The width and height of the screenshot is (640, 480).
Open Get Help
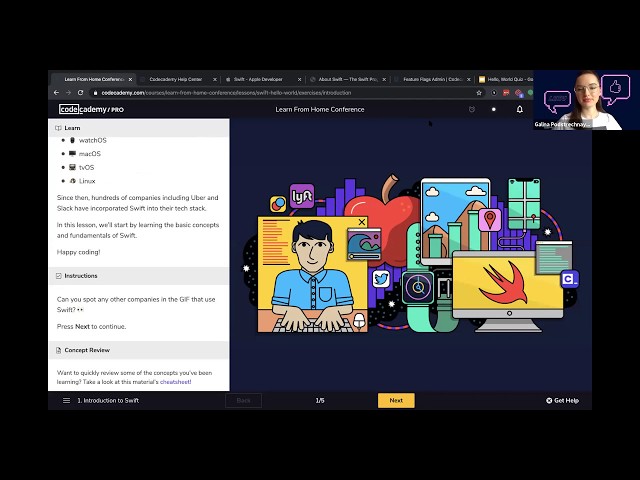click(x=562, y=400)
